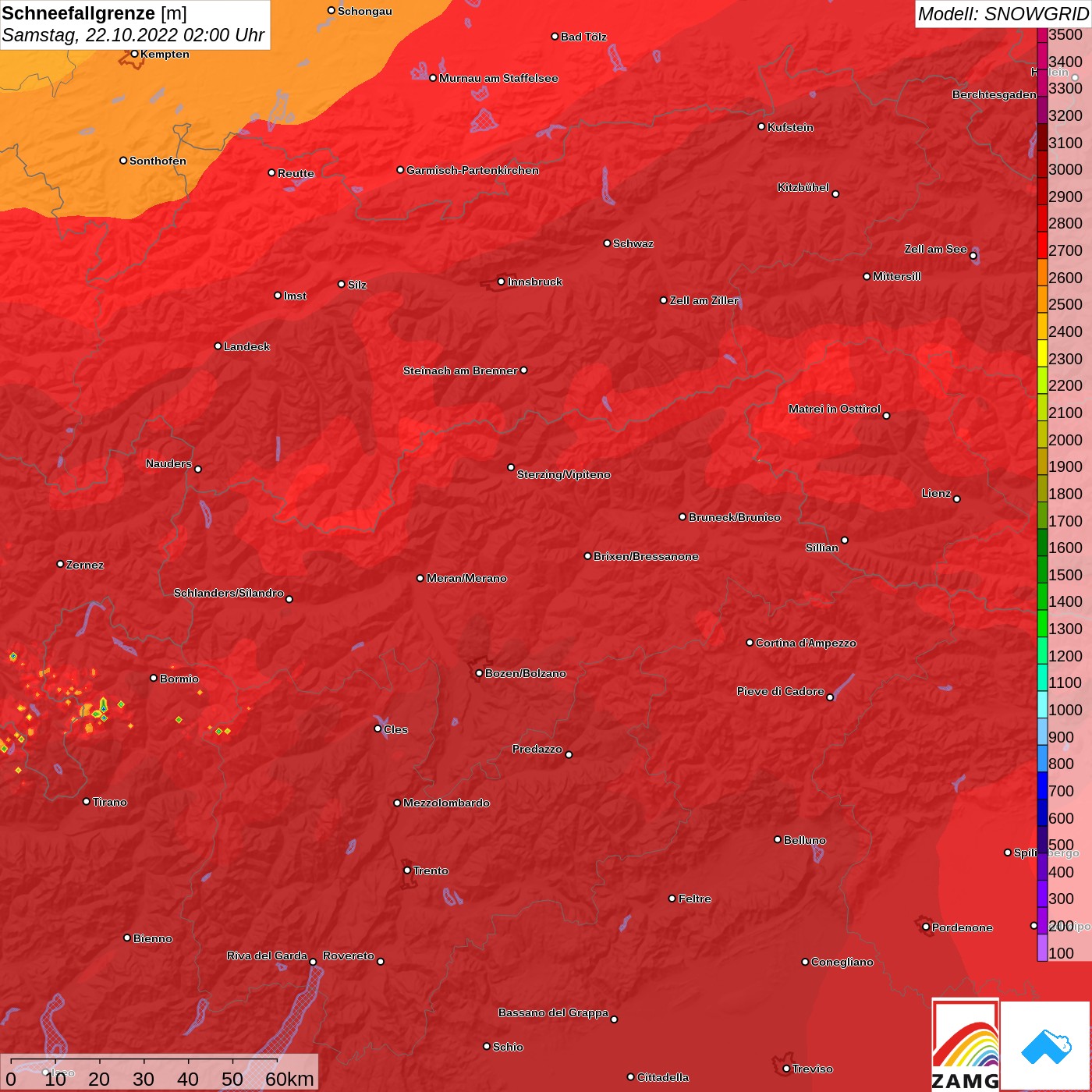Screen dimensions: 1092x1092
Task: Click the Reutte label
Action: pyautogui.click(x=296, y=173)
